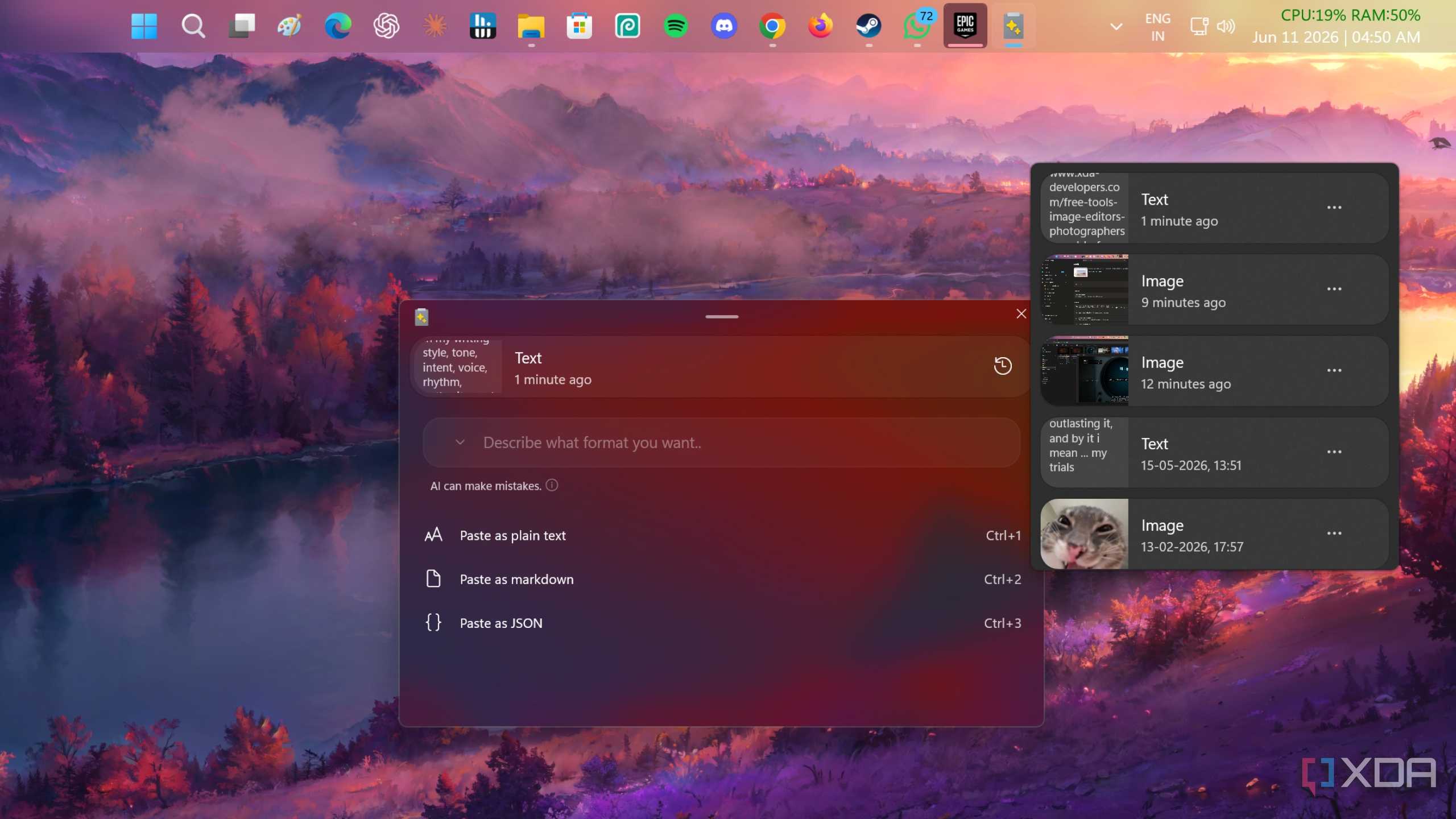Open options for 12 minutes ago Image
The height and width of the screenshot is (819, 1456).
point(1334,370)
